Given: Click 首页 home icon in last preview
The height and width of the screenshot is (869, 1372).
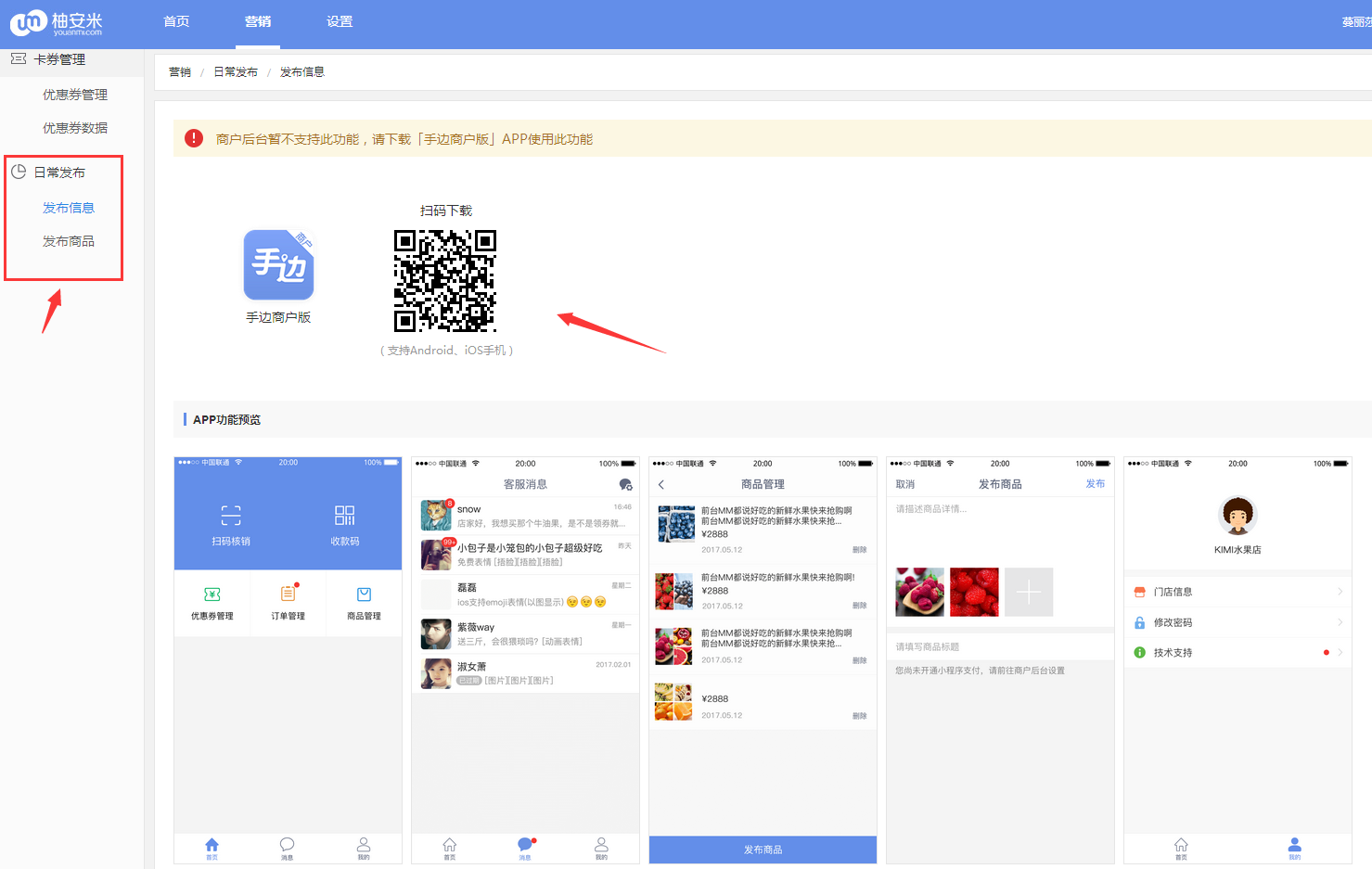Looking at the screenshot, I should tap(1181, 845).
